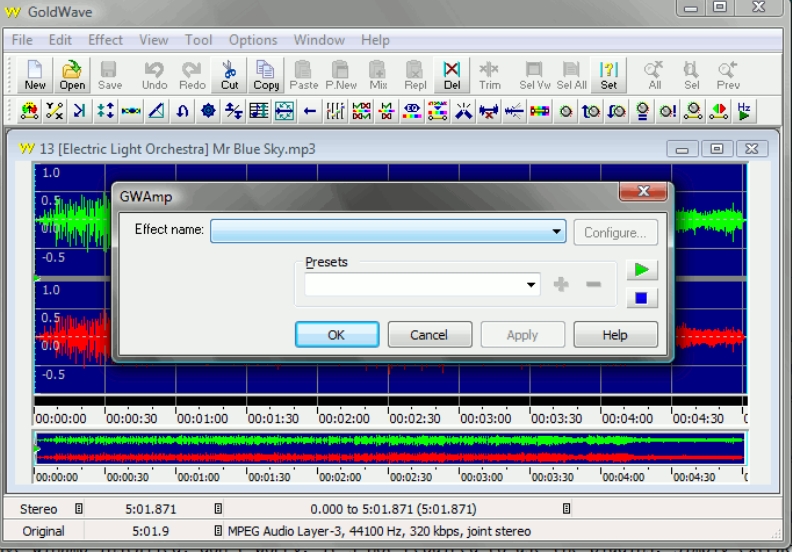Click the Undo toolbar button
This screenshot has width=792, height=553.
(x=154, y=75)
